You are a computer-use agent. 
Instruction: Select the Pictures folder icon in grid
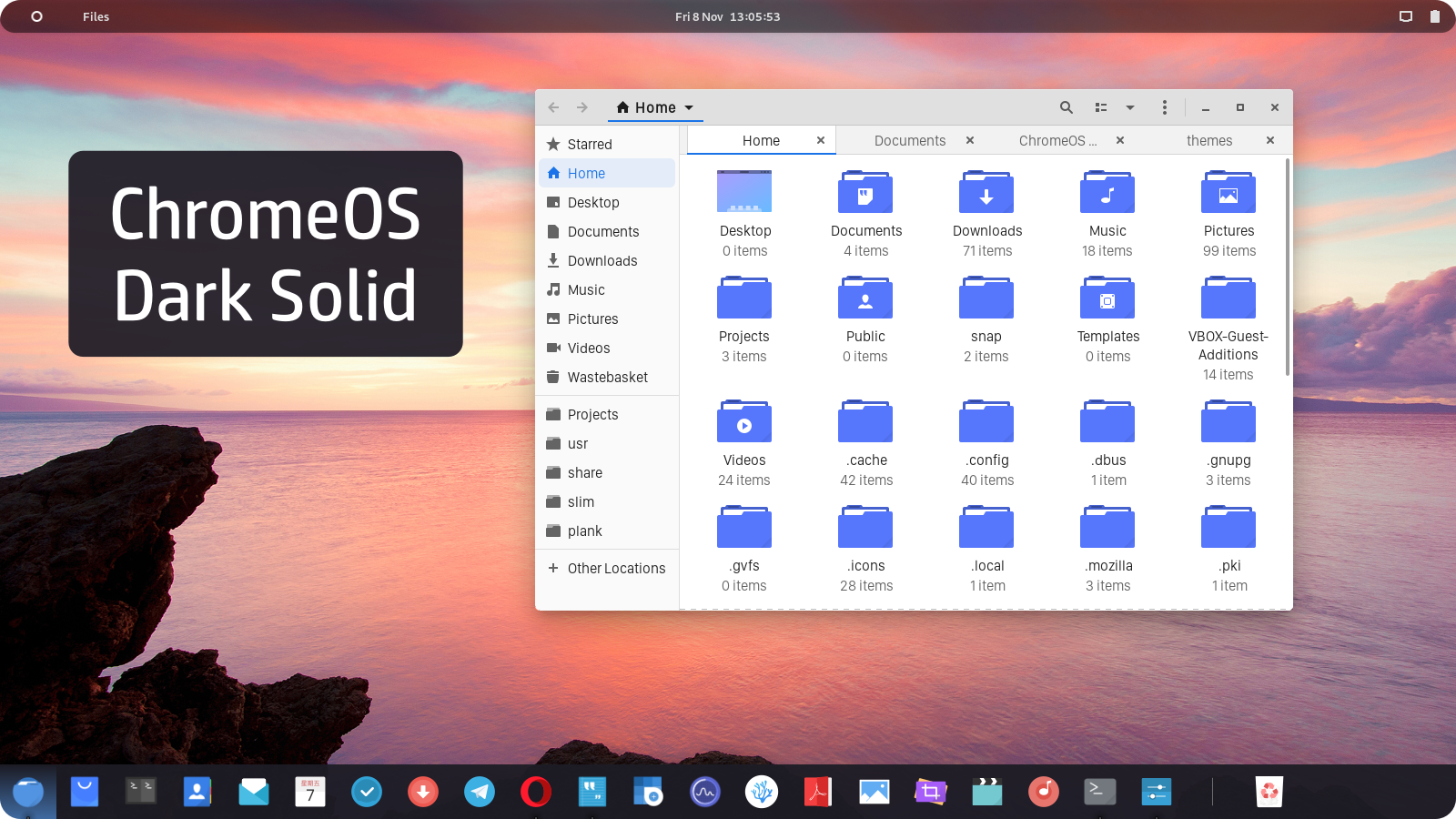(x=1228, y=191)
